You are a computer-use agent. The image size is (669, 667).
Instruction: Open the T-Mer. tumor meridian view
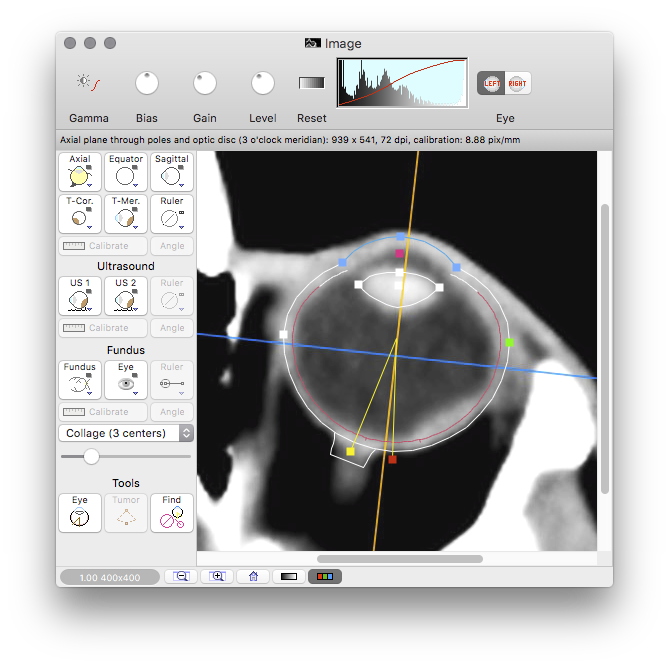point(126,213)
